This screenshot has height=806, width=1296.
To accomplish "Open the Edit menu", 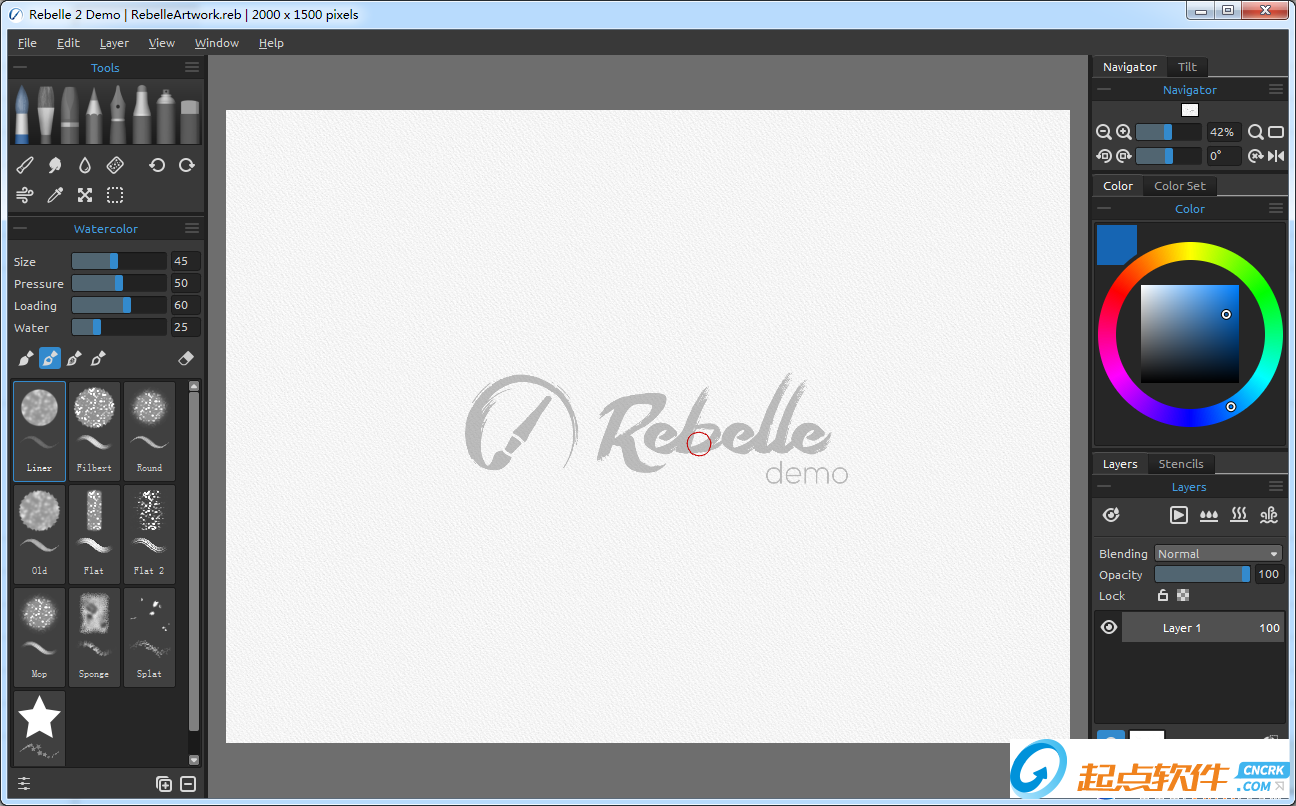I will 68,43.
